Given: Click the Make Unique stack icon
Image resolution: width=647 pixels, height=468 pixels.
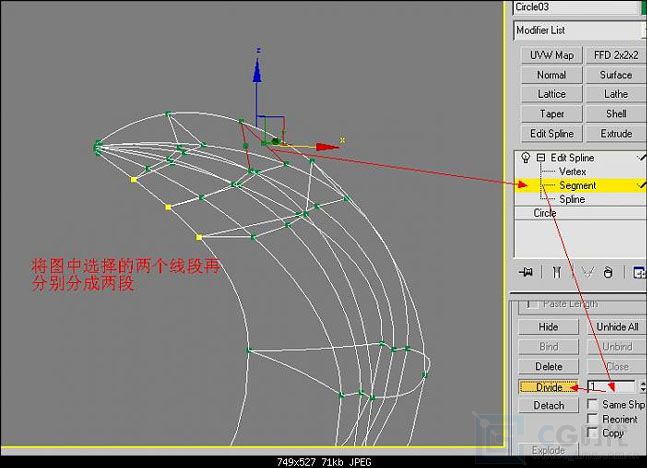Looking at the screenshot, I should (588, 272).
